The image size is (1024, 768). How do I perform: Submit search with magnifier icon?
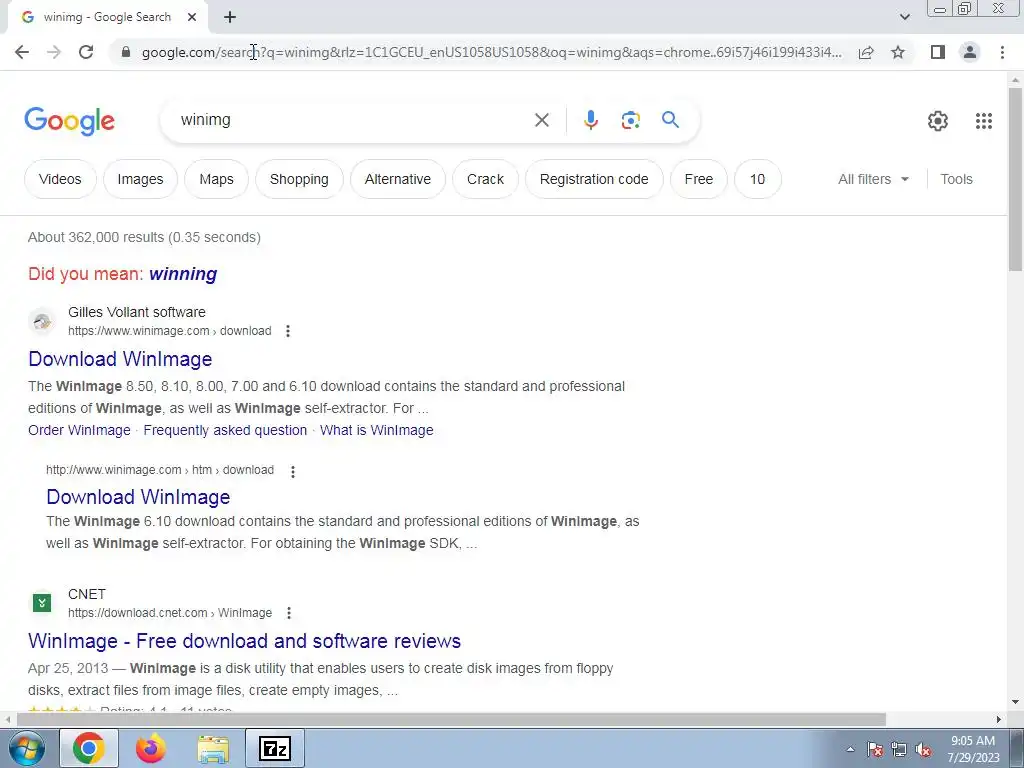pyautogui.click(x=670, y=120)
